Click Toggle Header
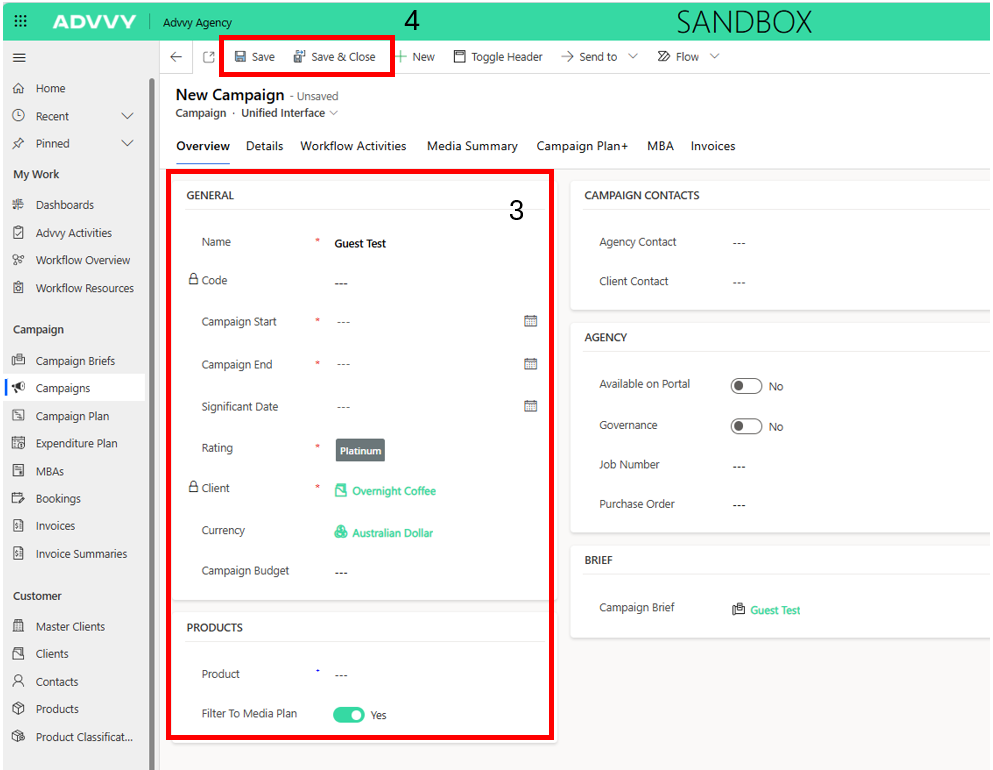Screen dimensions: 993x770 (498, 57)
